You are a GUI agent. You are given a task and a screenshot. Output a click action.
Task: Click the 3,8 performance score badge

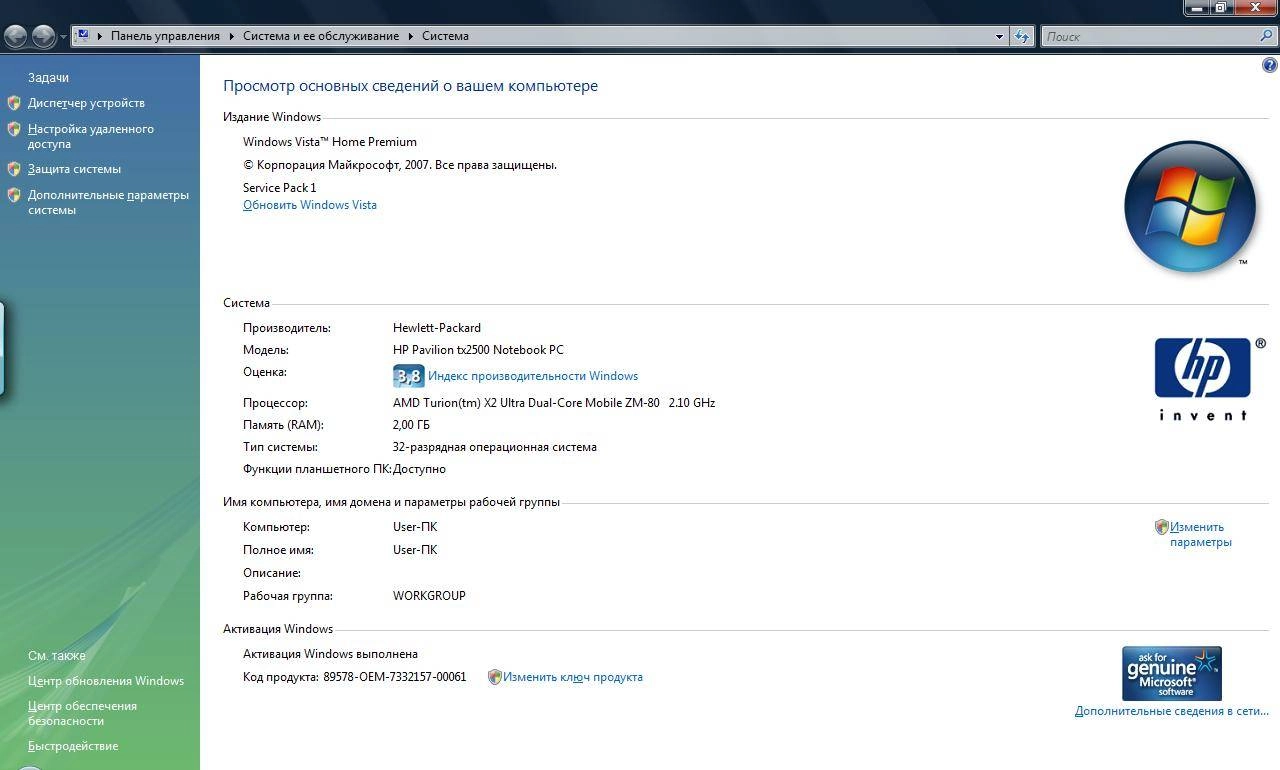(x=408, y=376)
